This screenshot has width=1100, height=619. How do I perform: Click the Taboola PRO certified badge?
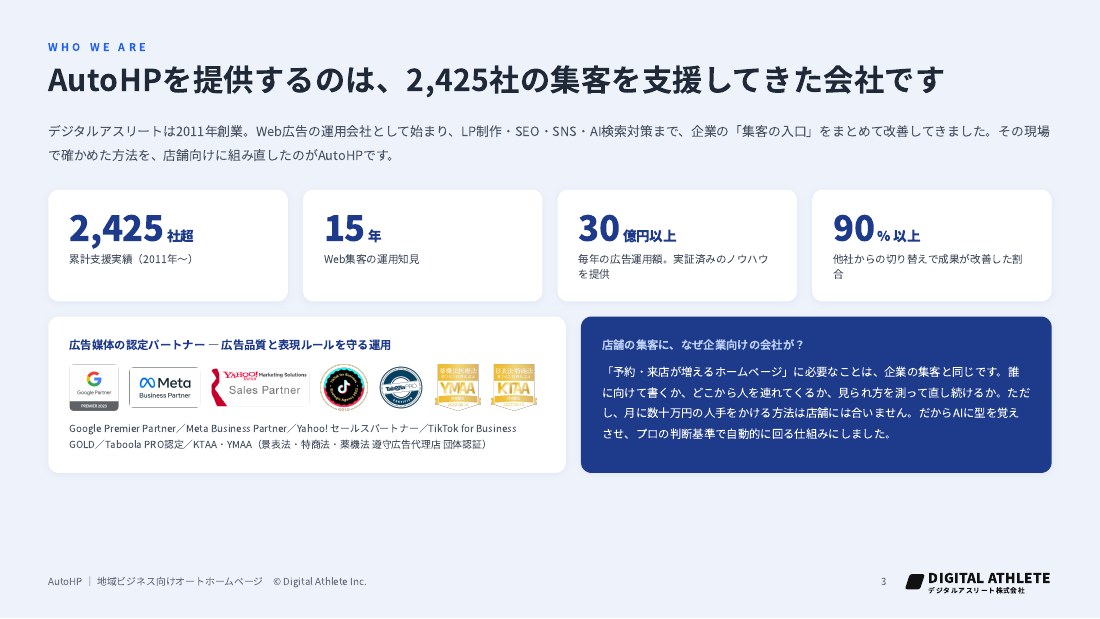tap(401, 387)
